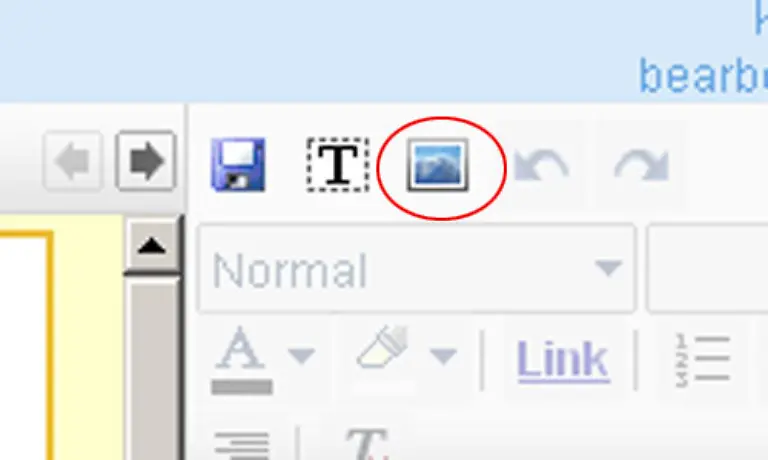Screen dimensions: 768x460
Task: Select the Add Text box tool
Action: [x=338, y=165]
